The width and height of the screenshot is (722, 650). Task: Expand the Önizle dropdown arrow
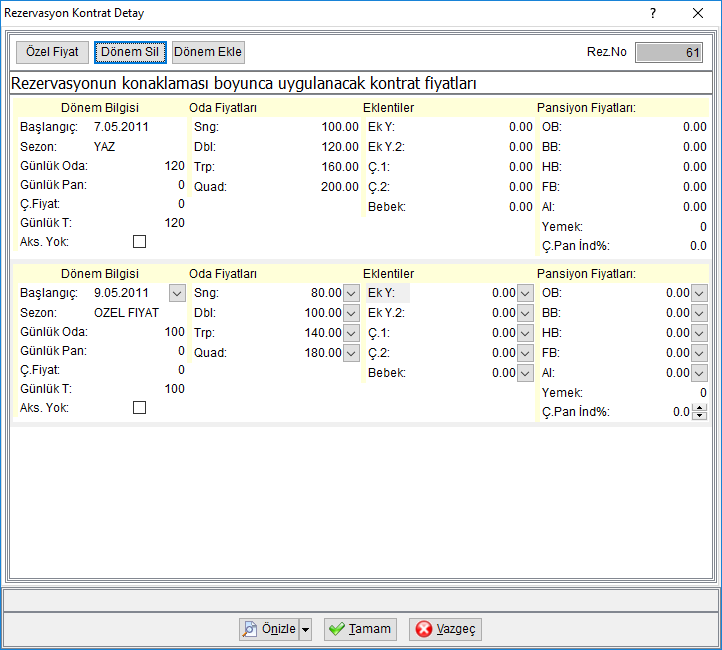point(306,629)
